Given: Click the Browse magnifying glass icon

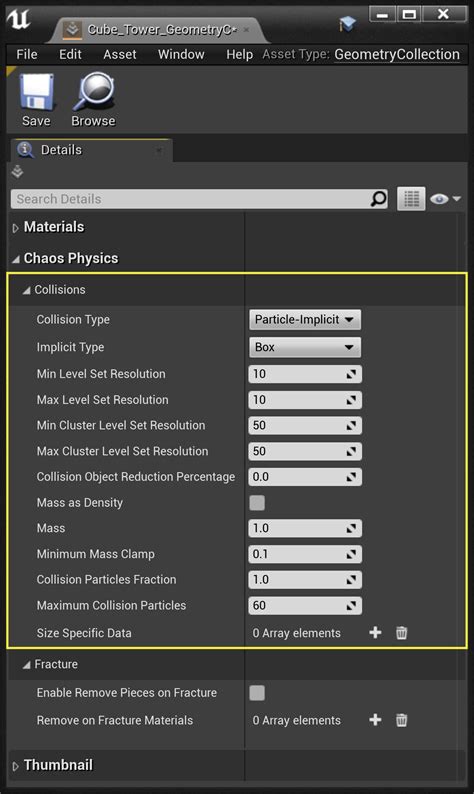Looking at the screenshot, I should click(94, 91).
